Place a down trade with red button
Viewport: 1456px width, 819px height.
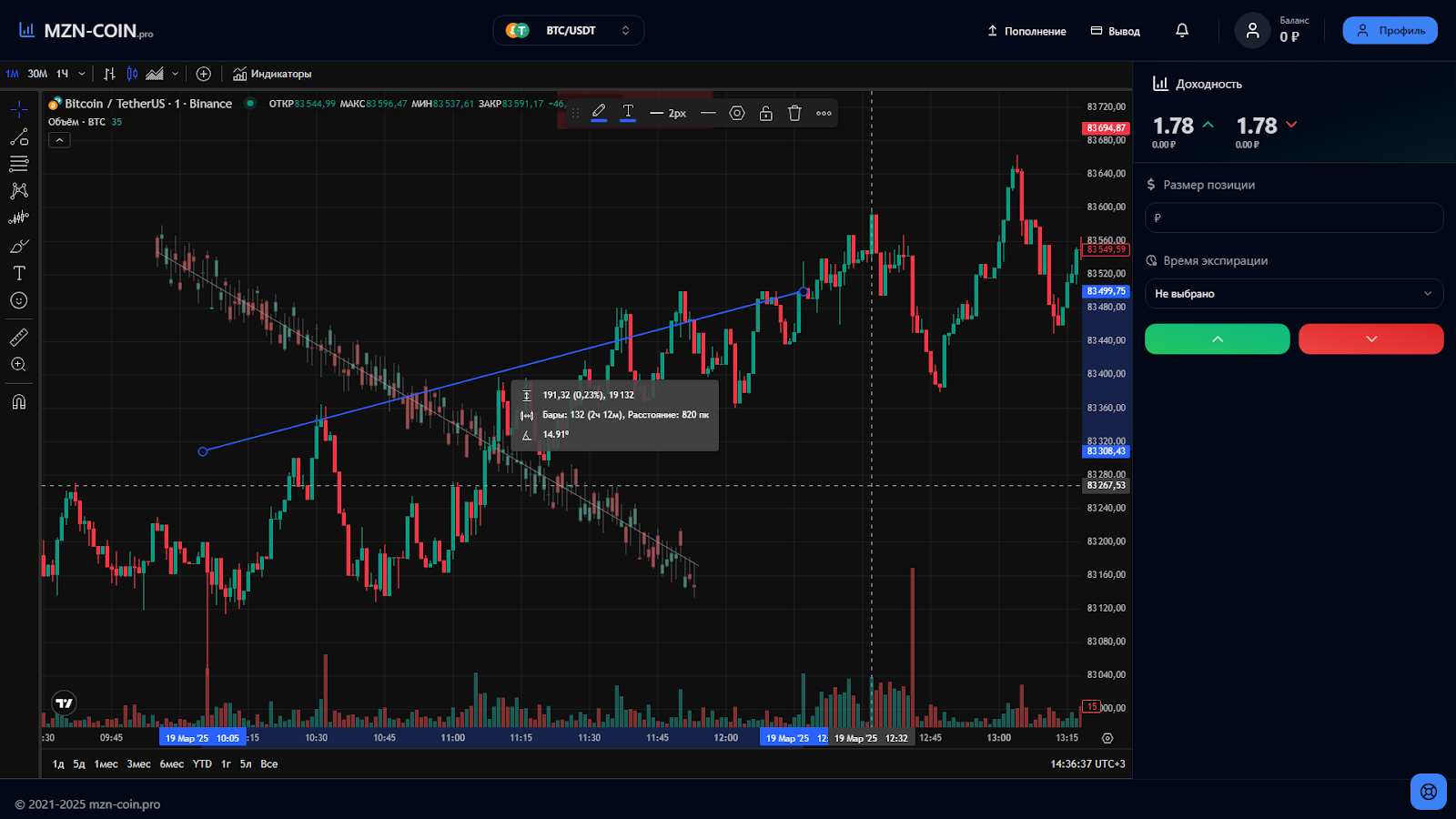1371,339
